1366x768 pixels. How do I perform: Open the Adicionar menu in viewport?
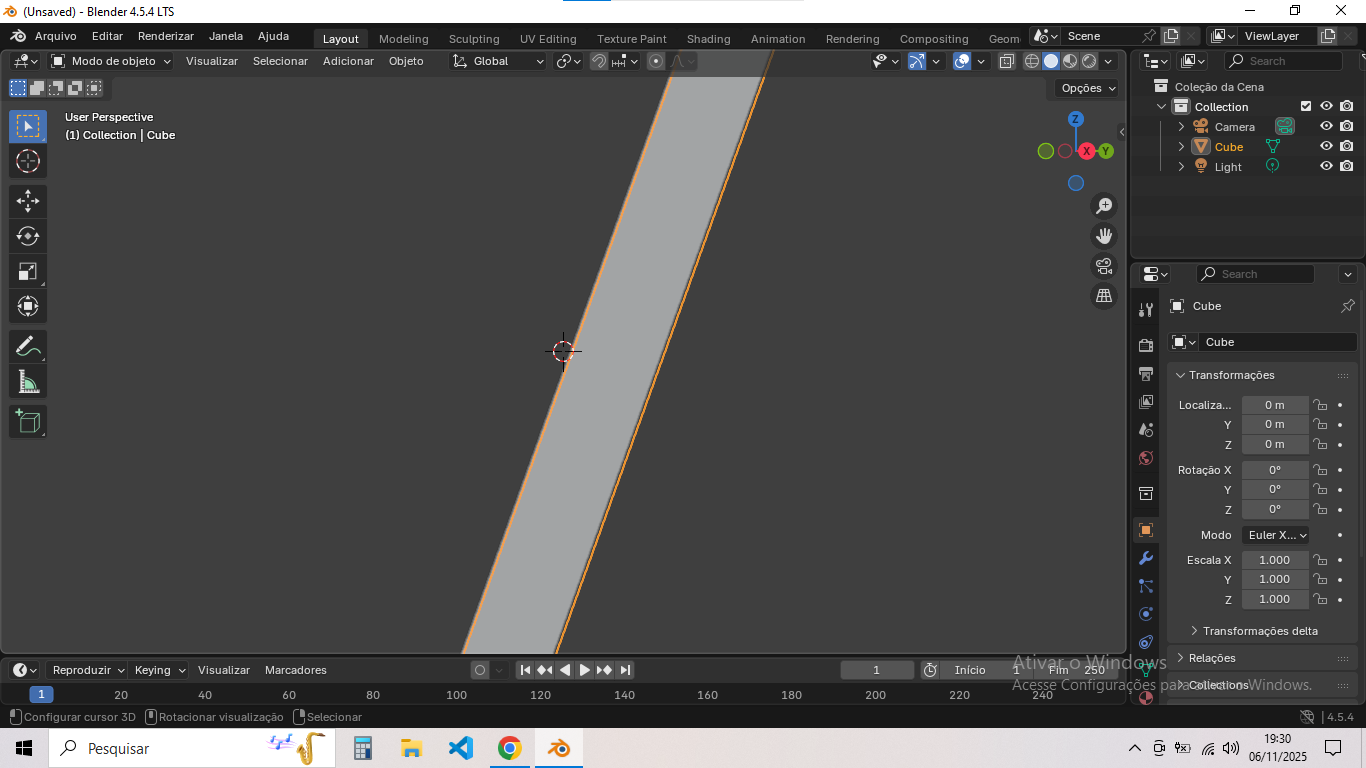tap(348, 61)
